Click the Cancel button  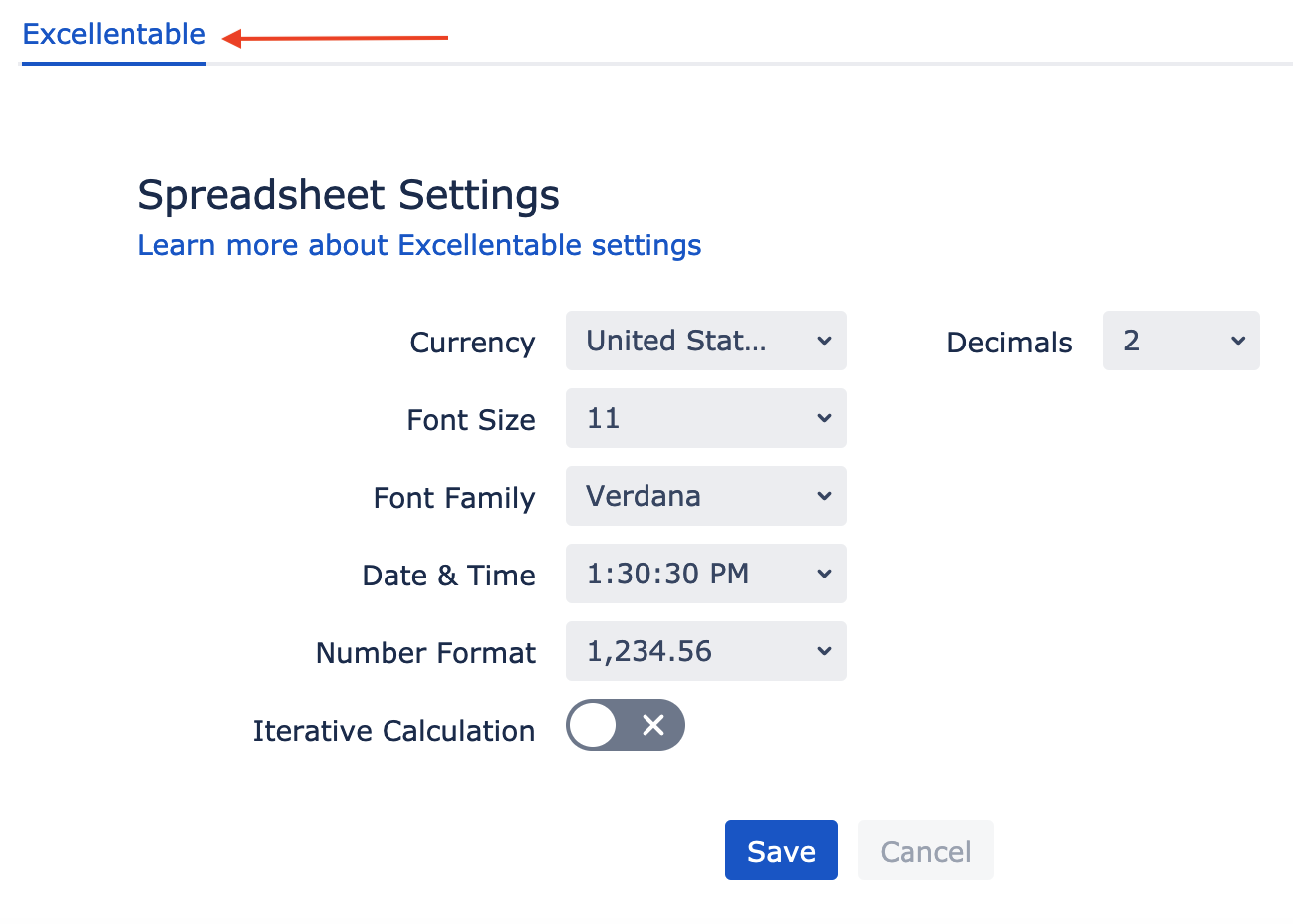925,850
